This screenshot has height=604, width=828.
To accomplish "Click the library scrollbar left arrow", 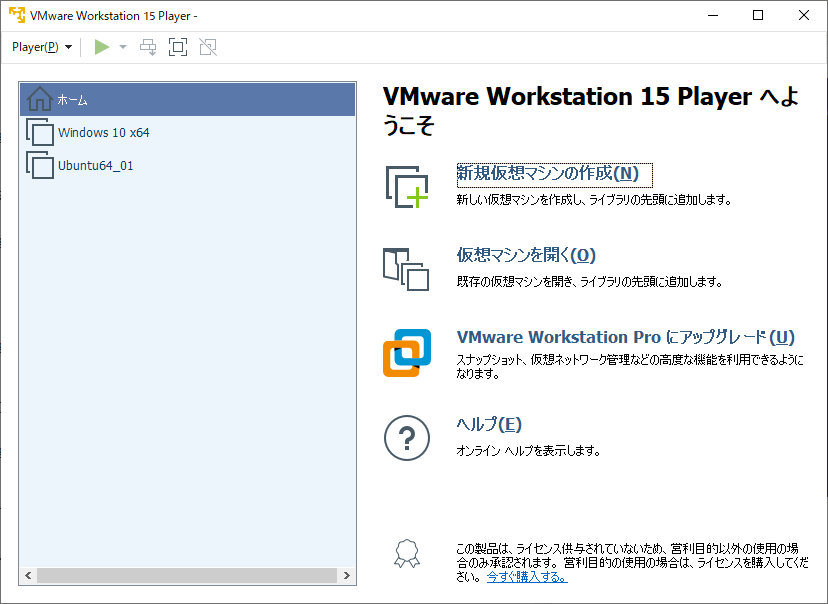I will point(28,576).
